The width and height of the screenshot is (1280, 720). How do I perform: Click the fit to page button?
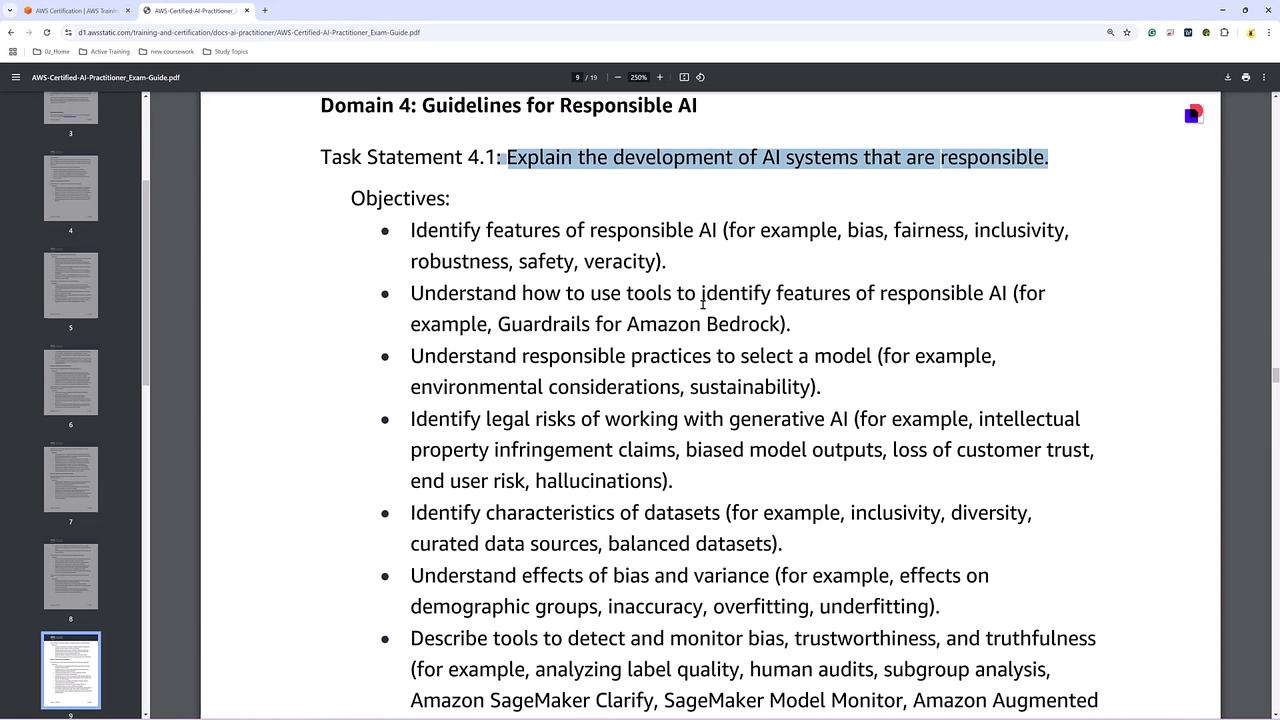(684, 77)
